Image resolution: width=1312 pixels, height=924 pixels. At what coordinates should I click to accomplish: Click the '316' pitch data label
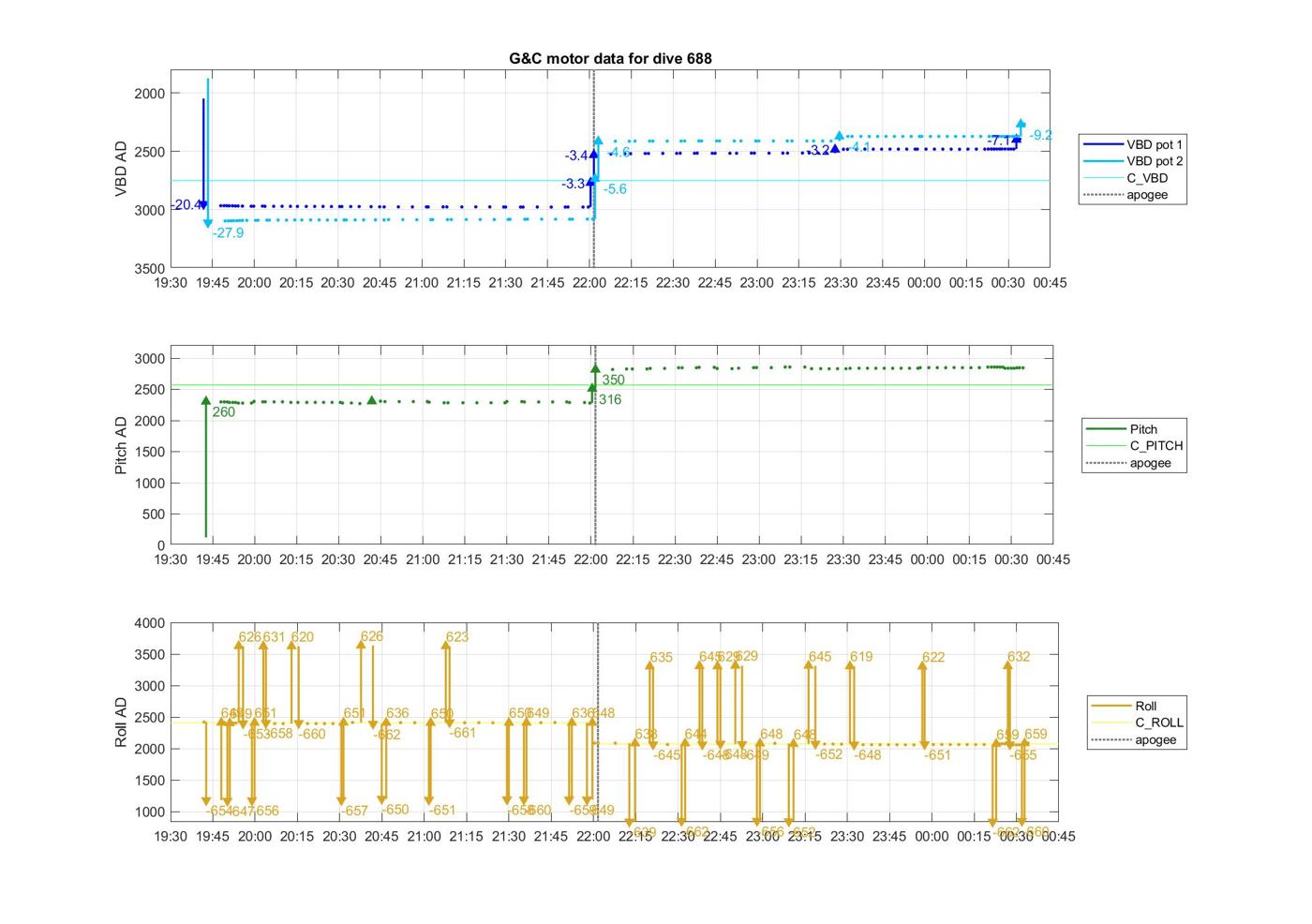pyautogui.click(x=610, y=400)
